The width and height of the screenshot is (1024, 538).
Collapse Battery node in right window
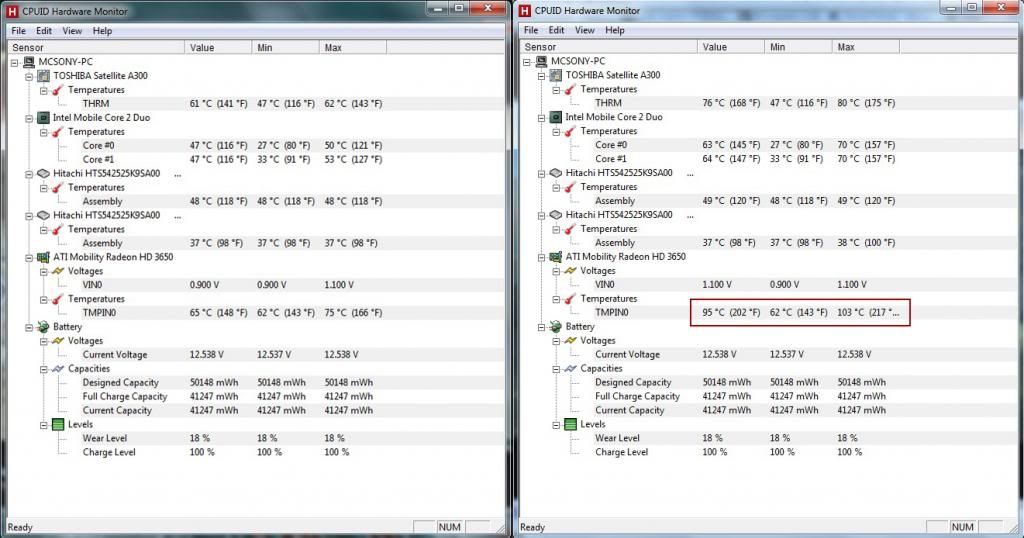[541, 327]
